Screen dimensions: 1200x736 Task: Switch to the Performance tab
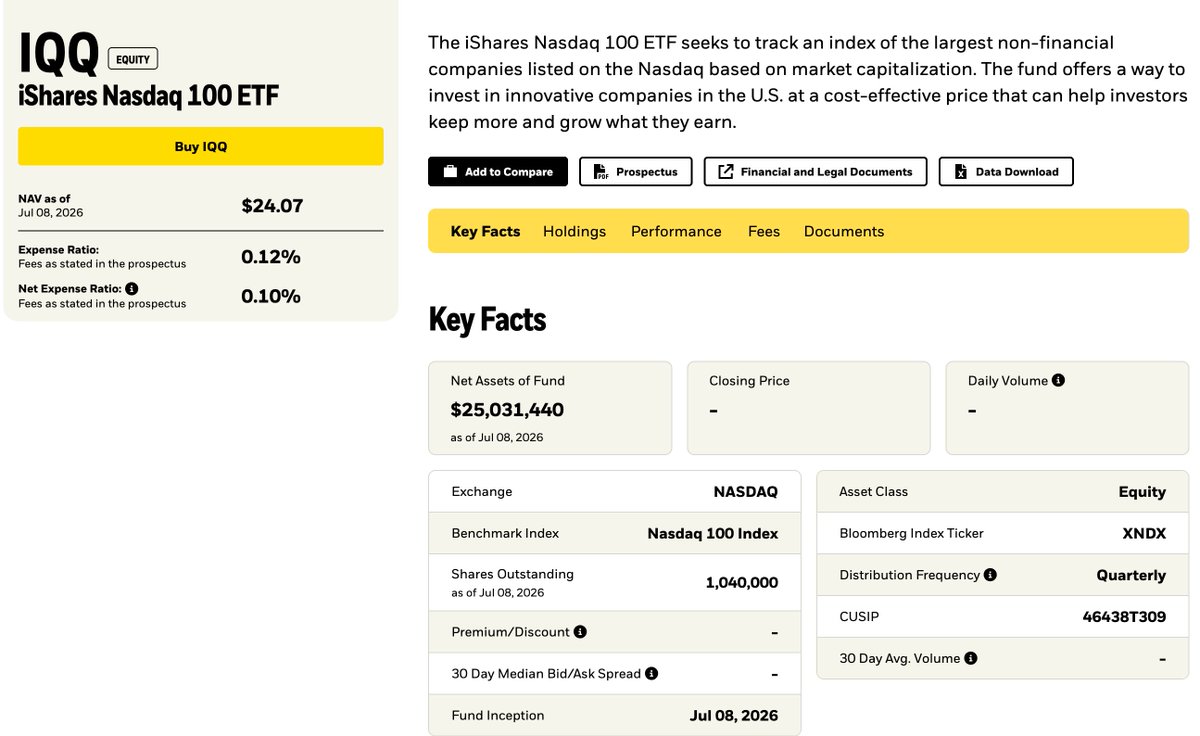tap(676, 231)
